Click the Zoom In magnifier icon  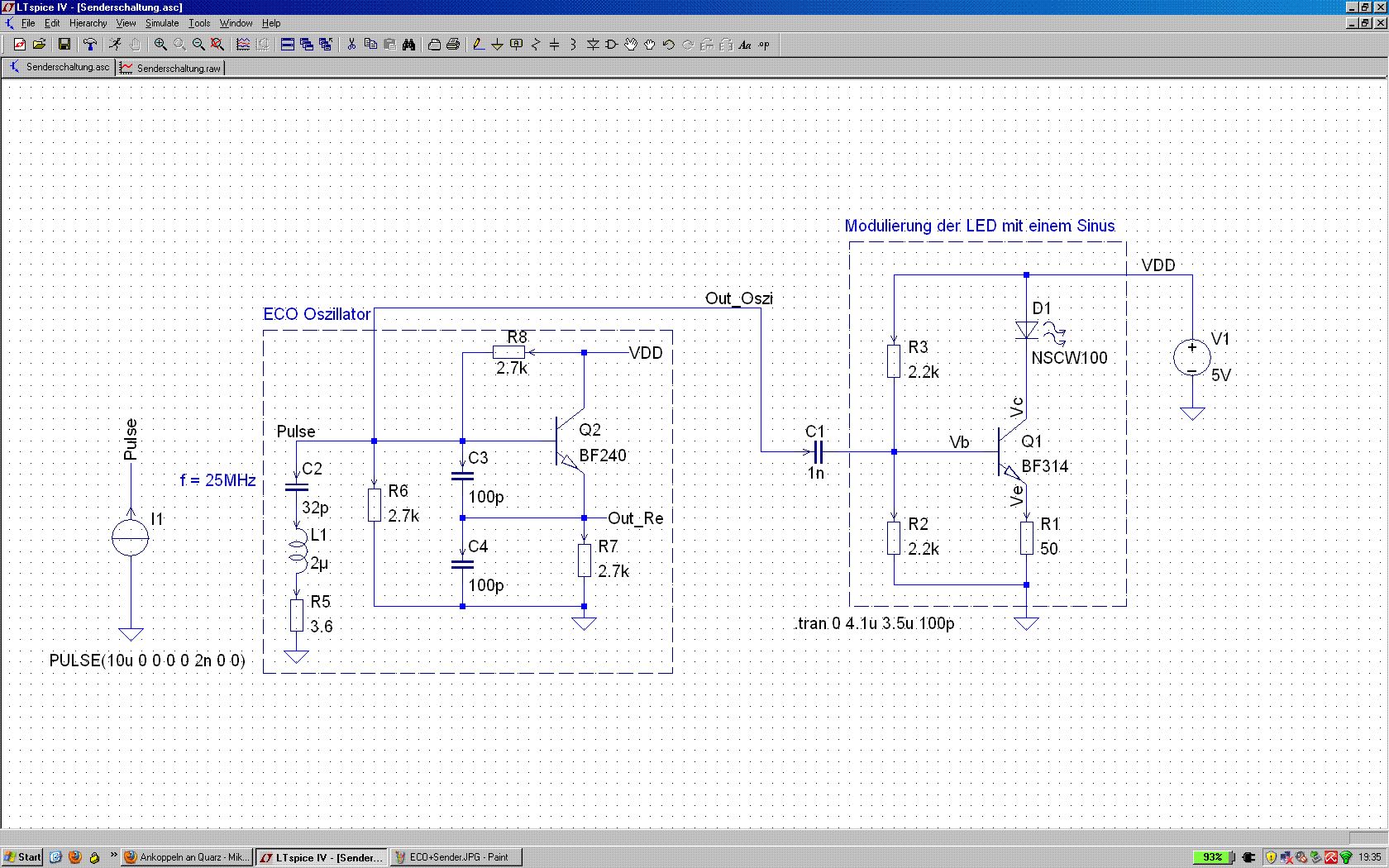point(160,45)
